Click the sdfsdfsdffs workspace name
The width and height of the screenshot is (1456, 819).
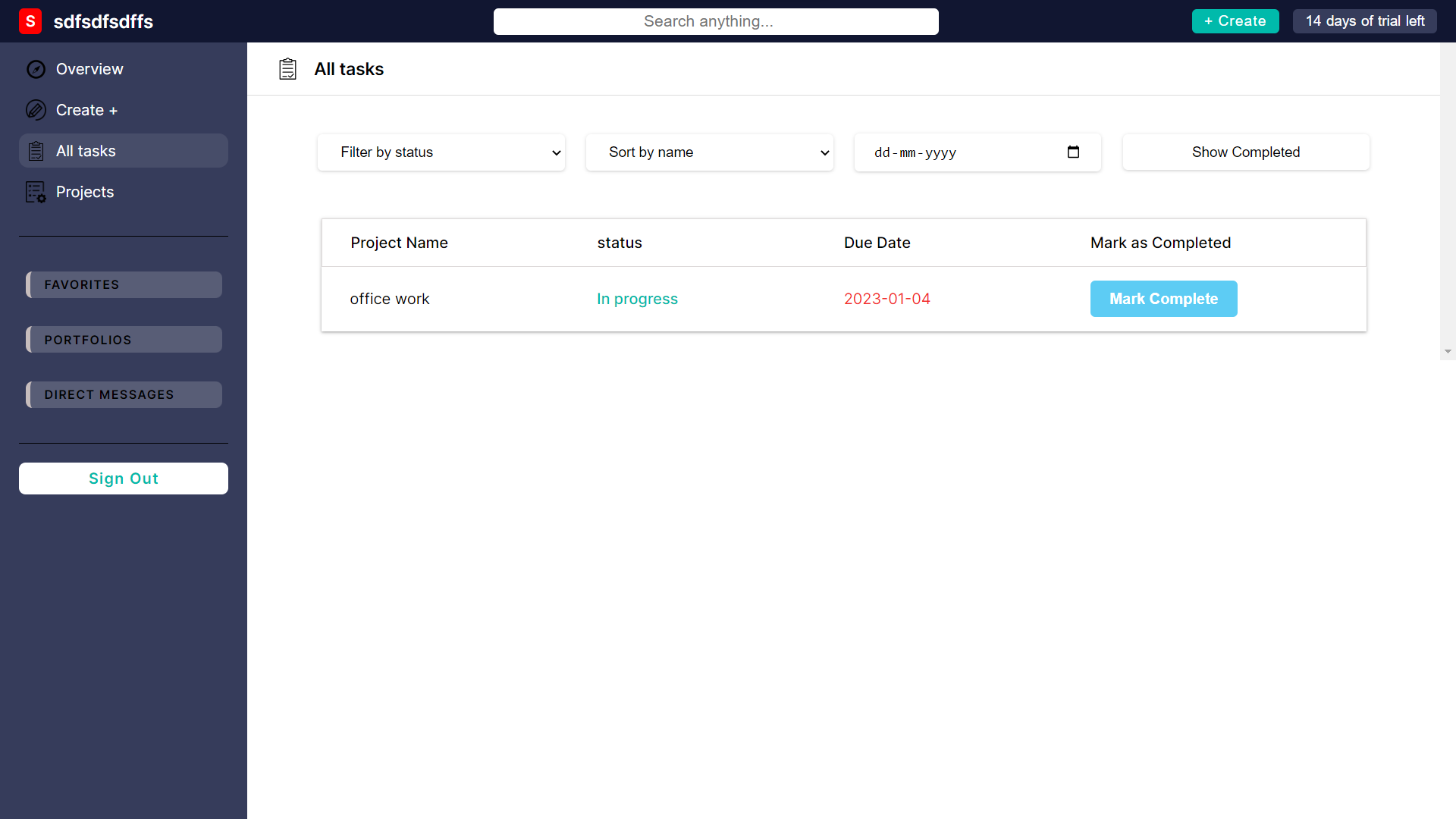[104, 21]
